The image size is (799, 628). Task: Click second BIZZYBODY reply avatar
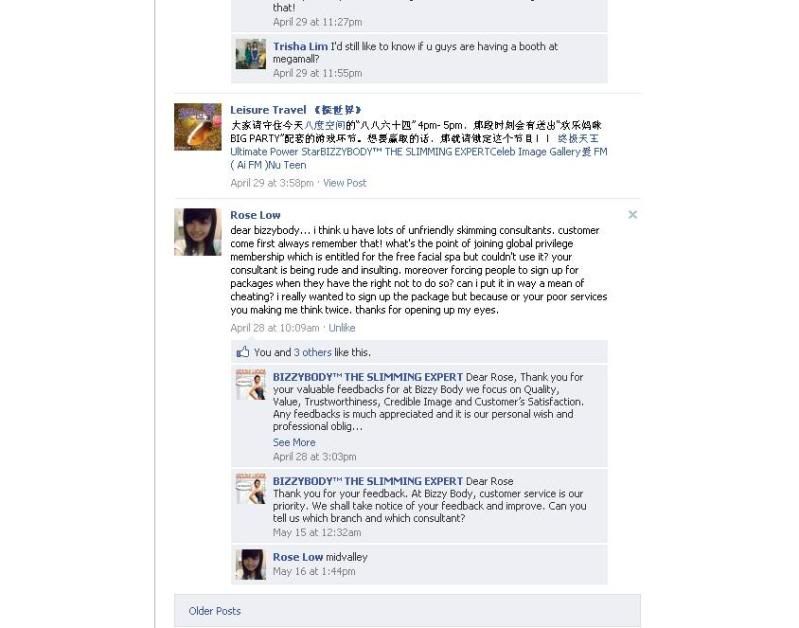pyautogui.click(x=251, y=489)
